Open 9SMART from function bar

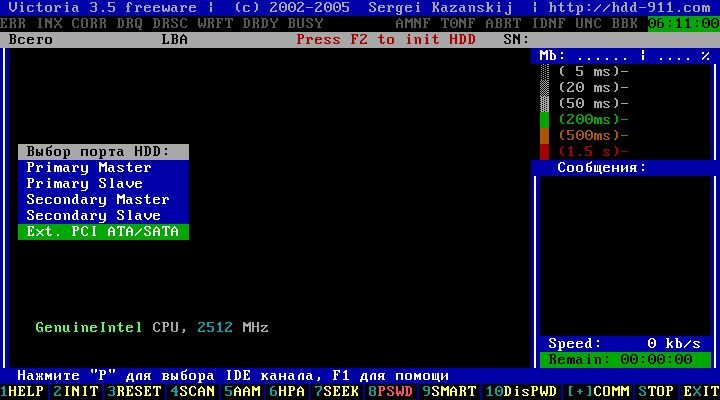coord(449,392)
